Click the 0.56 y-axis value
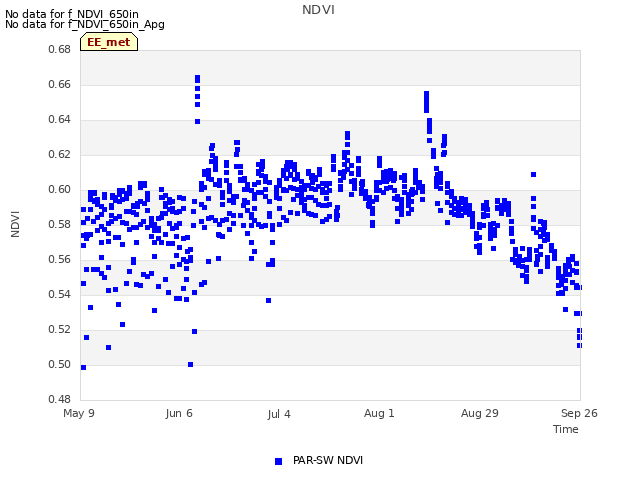This screenshot has width=640, height=480. [60, 260]
